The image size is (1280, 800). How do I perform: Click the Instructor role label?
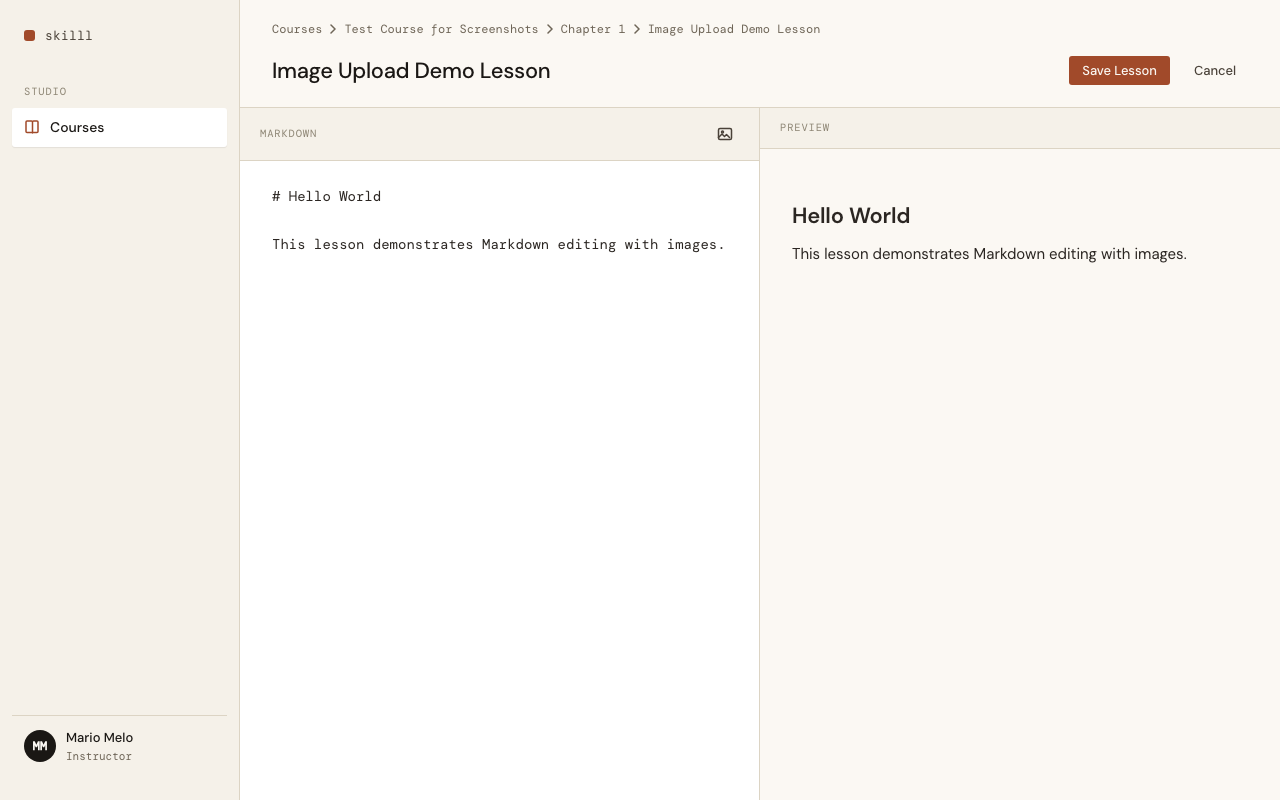pos(99,756)
